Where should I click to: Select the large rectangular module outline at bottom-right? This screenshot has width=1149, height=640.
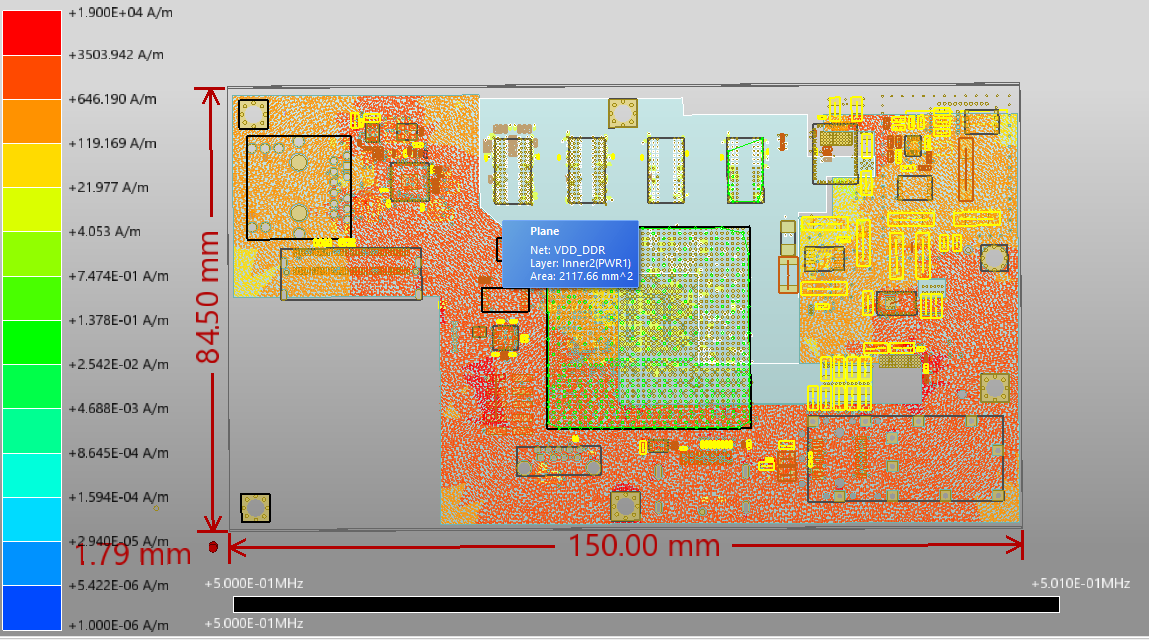[x=904, y=458]
